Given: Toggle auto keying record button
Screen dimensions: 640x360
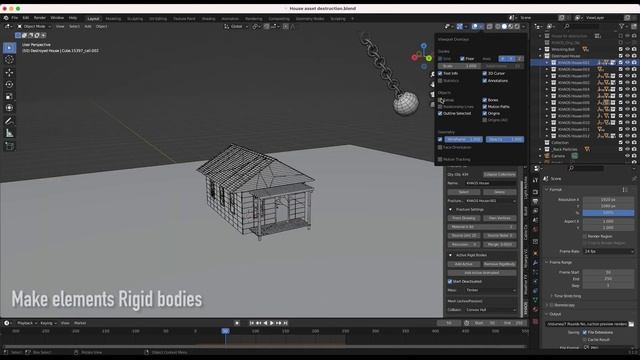Looking at the screenshot, I should click(x=237, y=323).
